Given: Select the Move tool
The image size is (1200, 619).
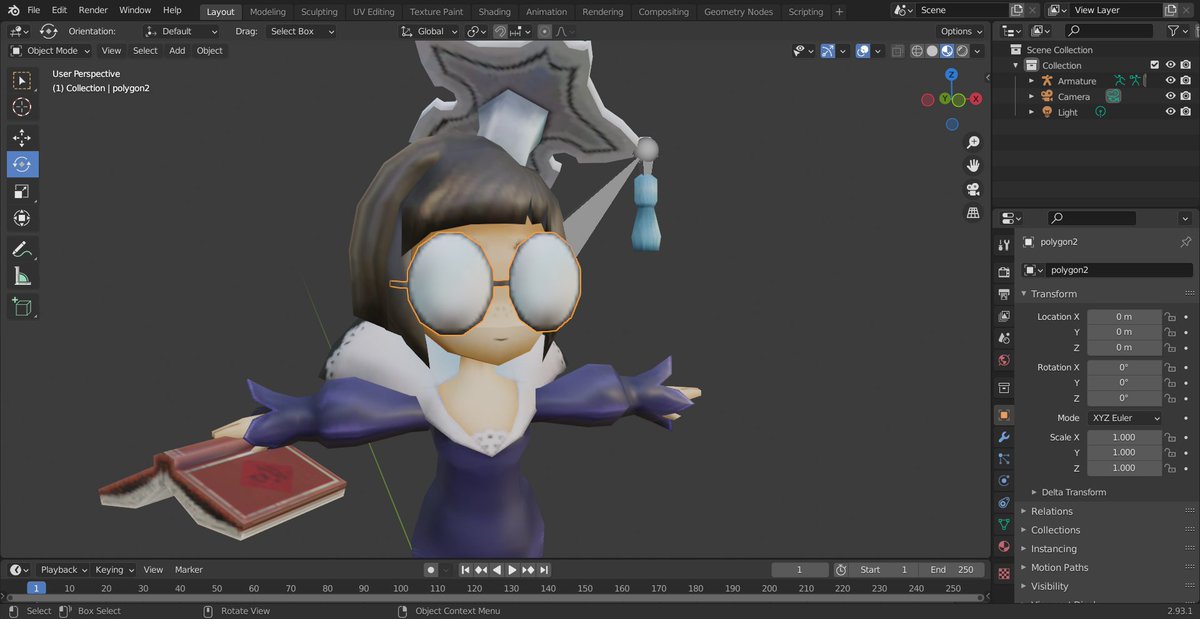Looking at the screenshot, I should 22,138.
